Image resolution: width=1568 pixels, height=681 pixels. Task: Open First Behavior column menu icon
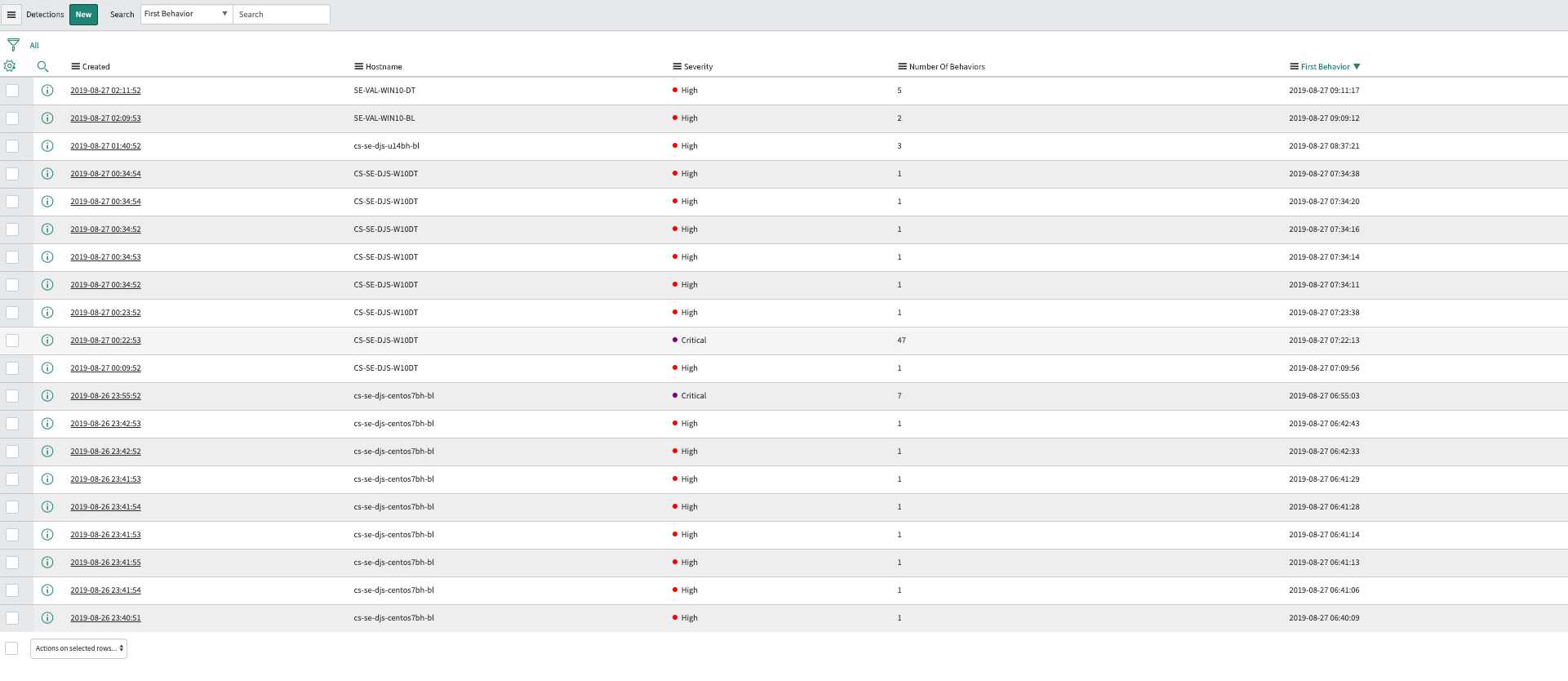click(1294, 66)
